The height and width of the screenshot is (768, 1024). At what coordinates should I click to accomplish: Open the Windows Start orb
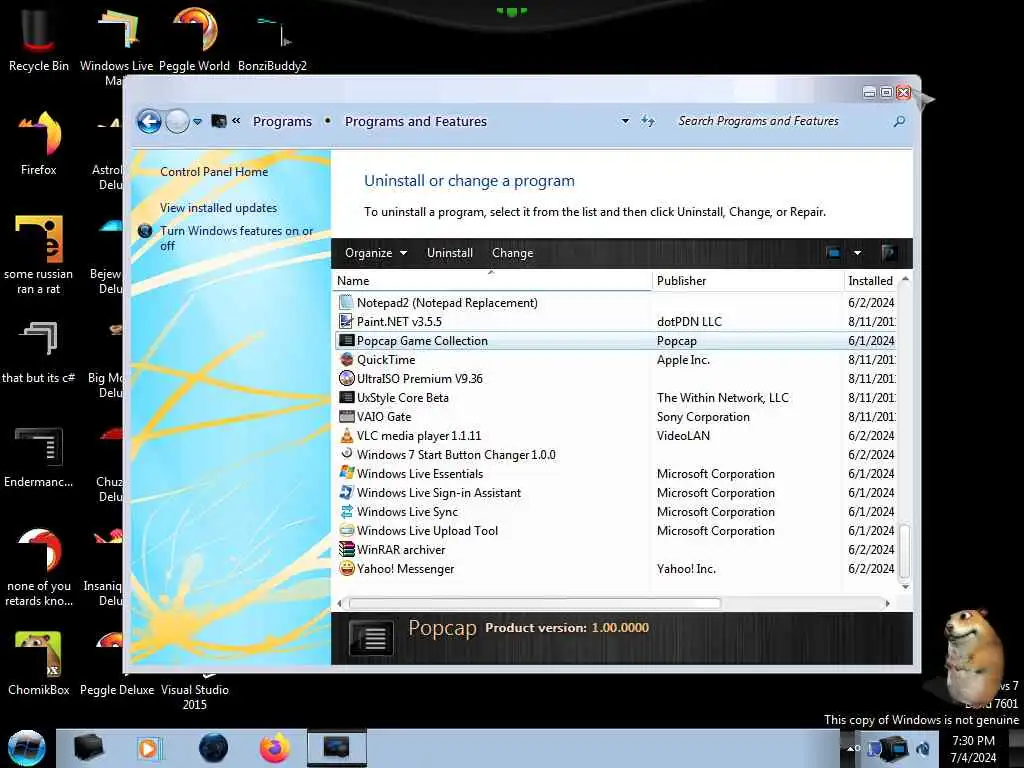[26, 748]
